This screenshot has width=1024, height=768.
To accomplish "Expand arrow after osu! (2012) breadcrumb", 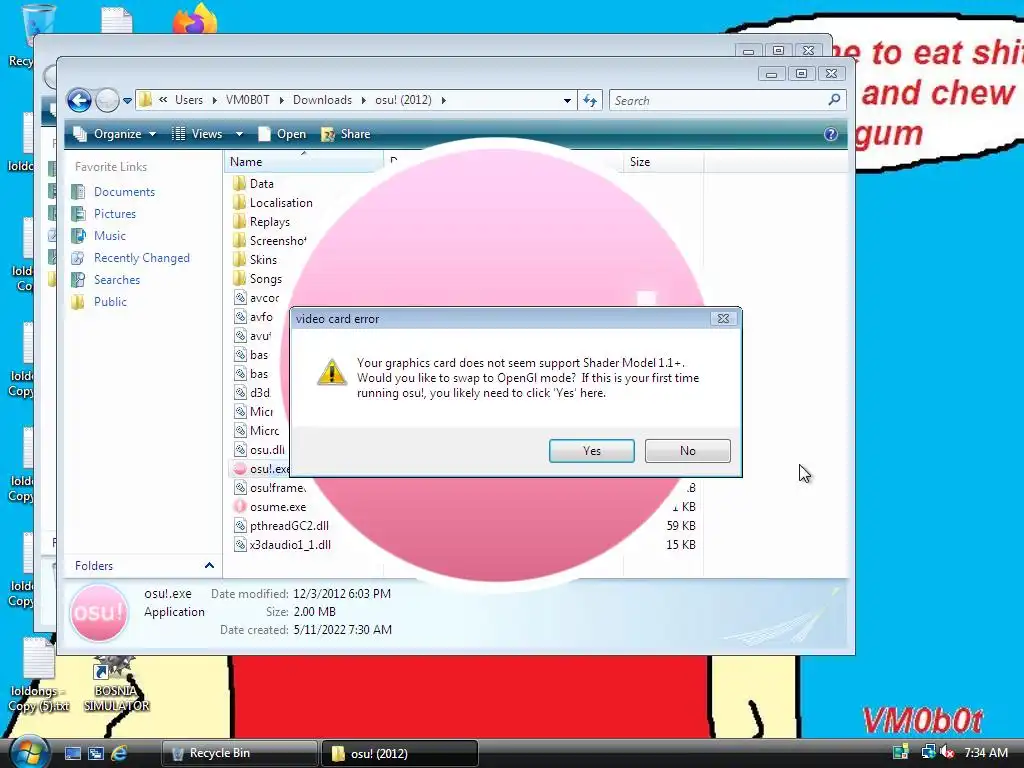I will click(x=444, y=100).
